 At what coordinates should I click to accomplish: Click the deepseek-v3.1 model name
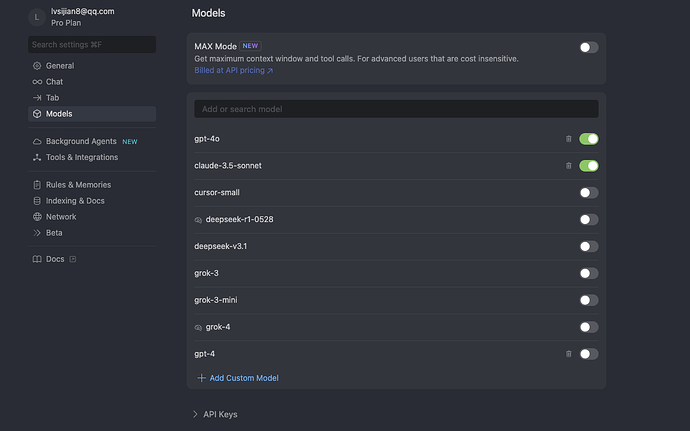[x=220, y=246]
